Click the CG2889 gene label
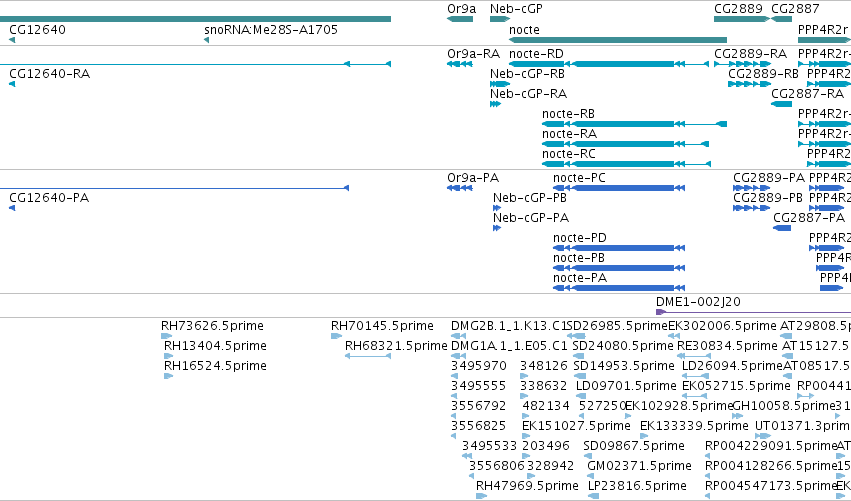Viewport: 851px width, 501px height. [738, 9]
